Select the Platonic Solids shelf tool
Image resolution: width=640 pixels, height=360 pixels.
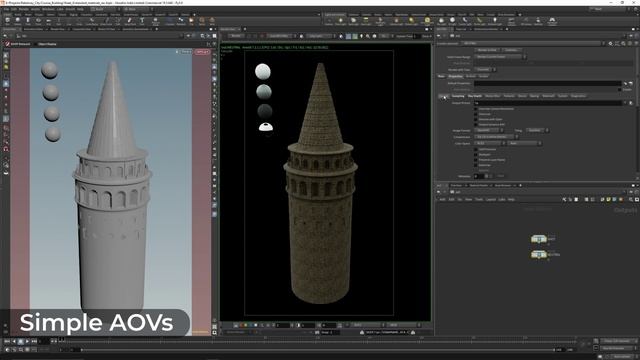pyautogui.click(x=156, y=21)
